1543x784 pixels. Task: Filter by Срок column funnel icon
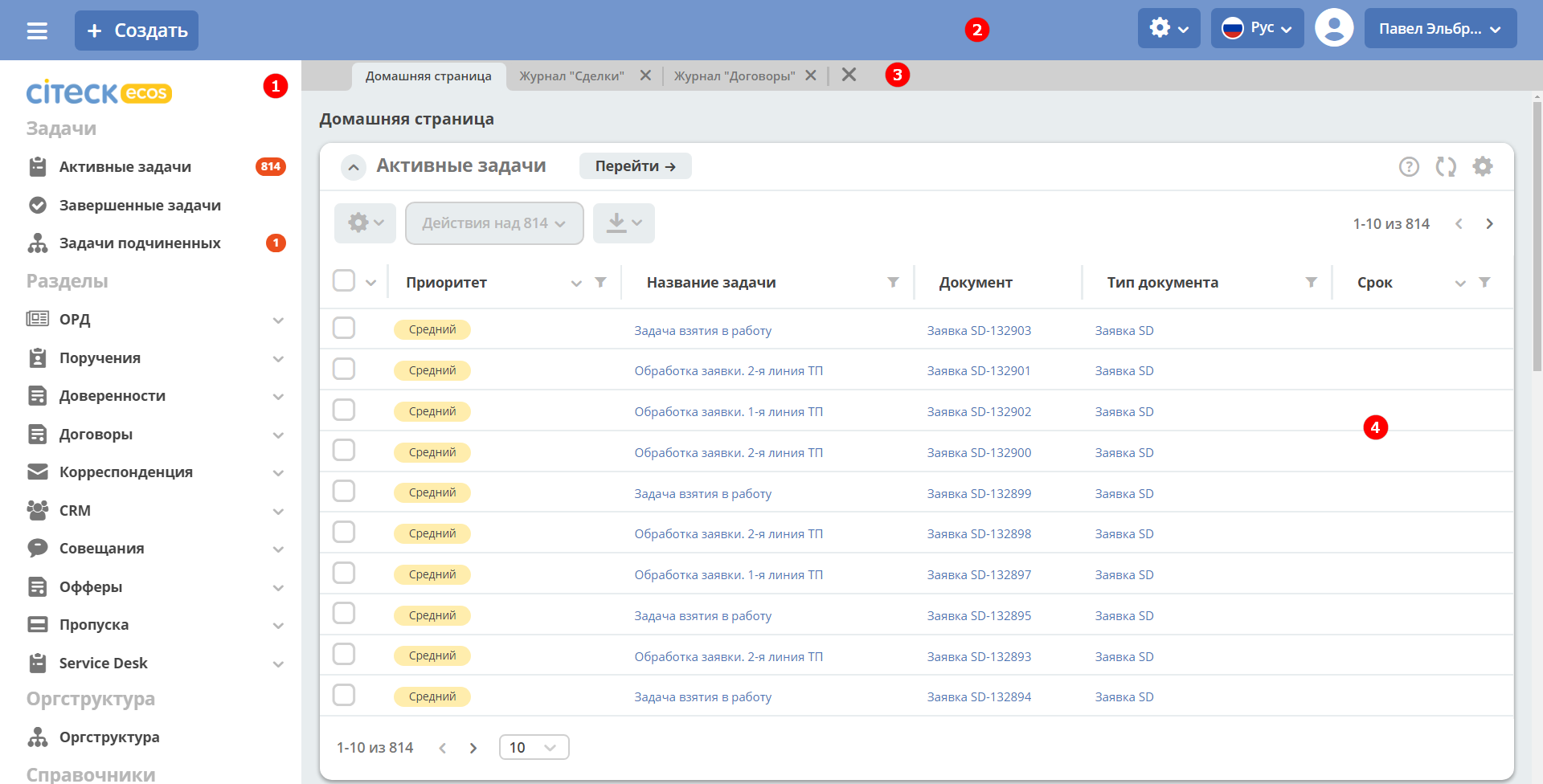[x=1484, y=282]
